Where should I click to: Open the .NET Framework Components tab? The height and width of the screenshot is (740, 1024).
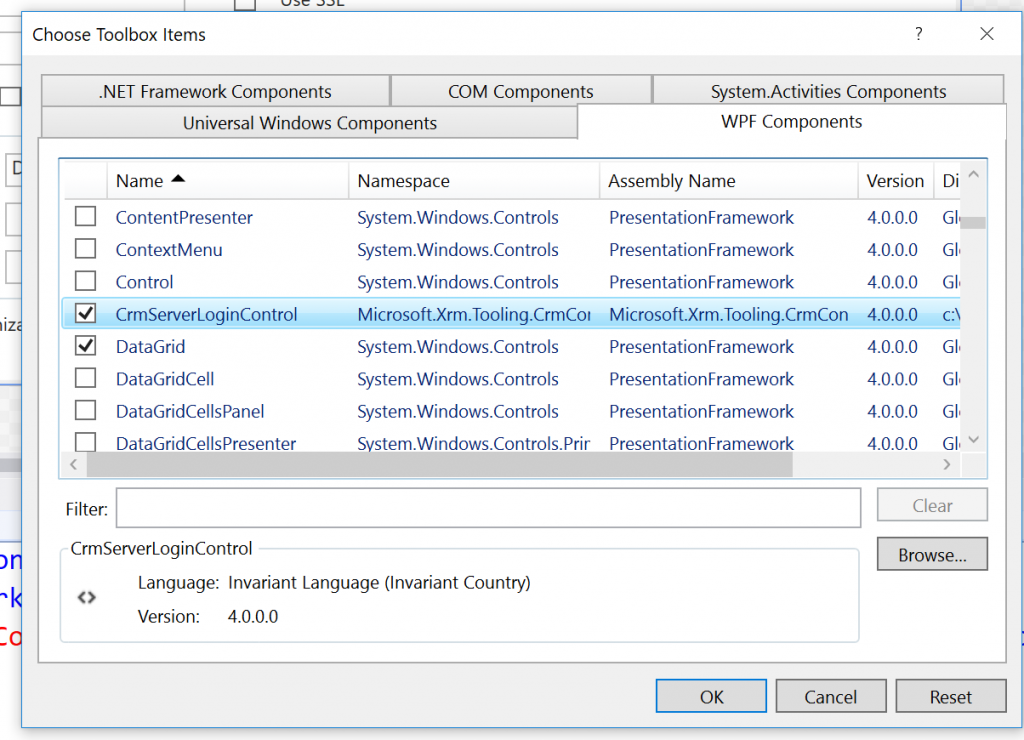(x=214, y=90)
